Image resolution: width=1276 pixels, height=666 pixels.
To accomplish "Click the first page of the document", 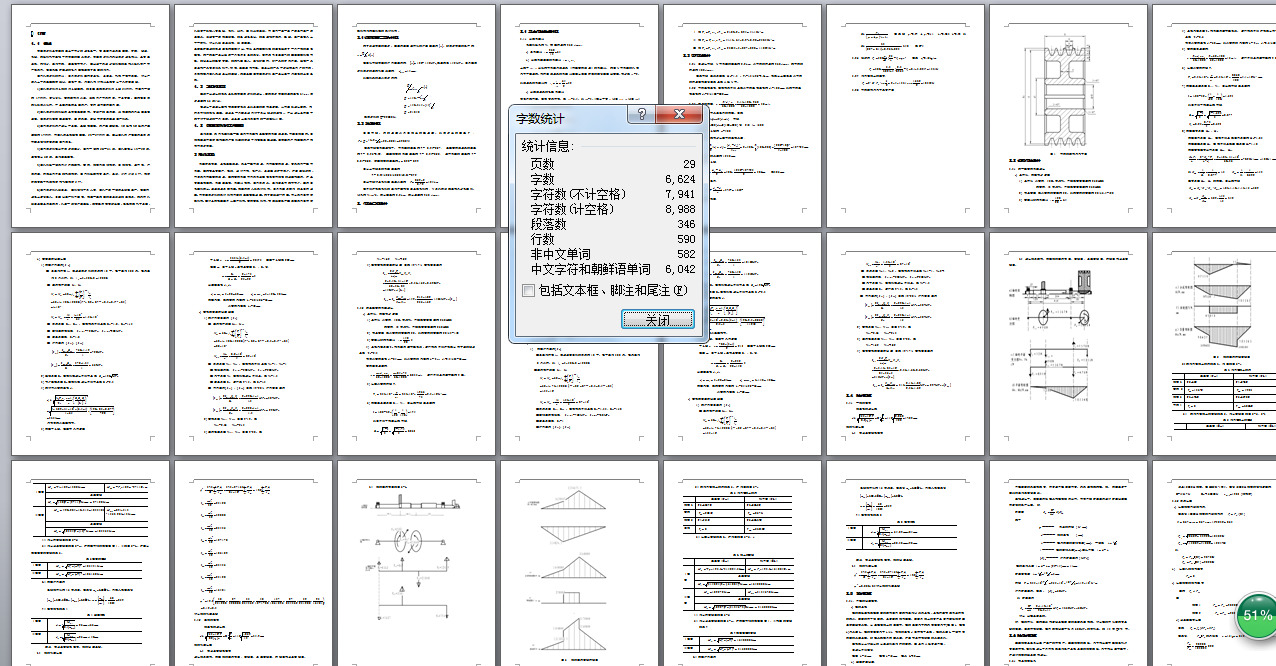I will [90, 116].
